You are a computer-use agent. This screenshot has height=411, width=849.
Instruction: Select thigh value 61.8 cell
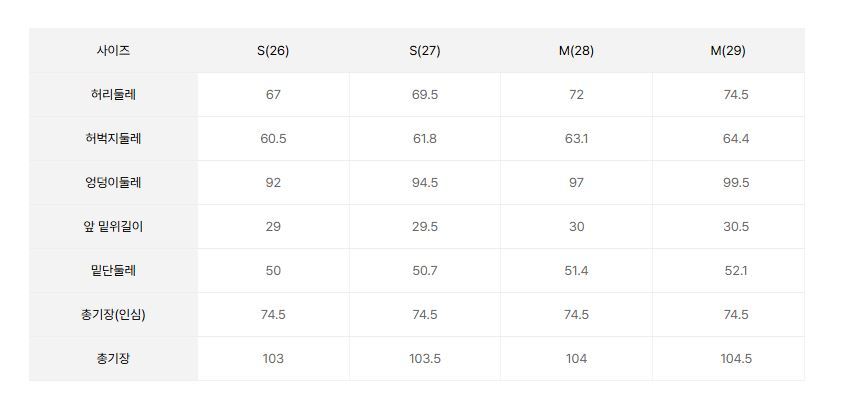(425, 139)
